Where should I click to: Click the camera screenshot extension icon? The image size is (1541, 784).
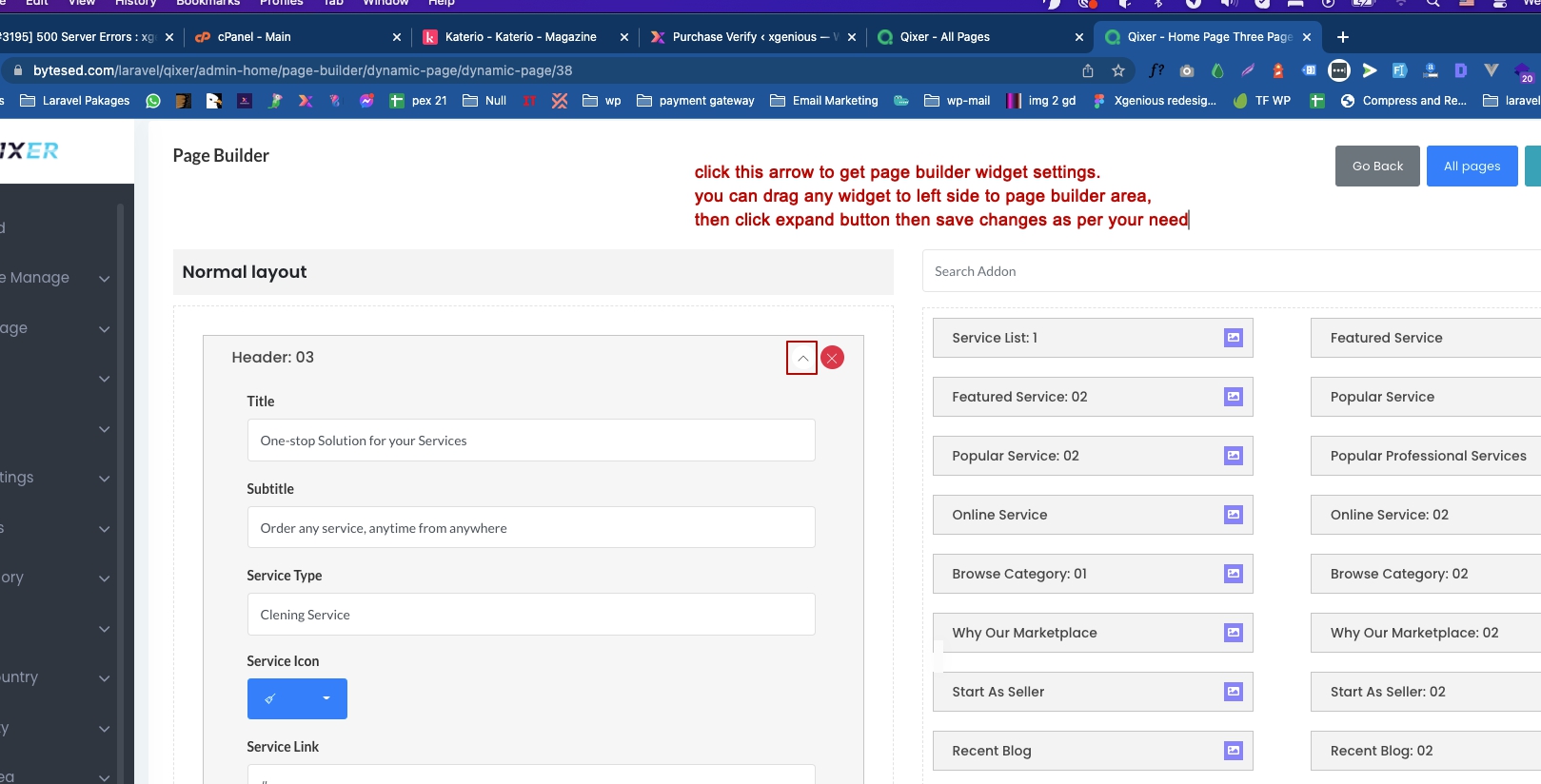coord(1187,70)
